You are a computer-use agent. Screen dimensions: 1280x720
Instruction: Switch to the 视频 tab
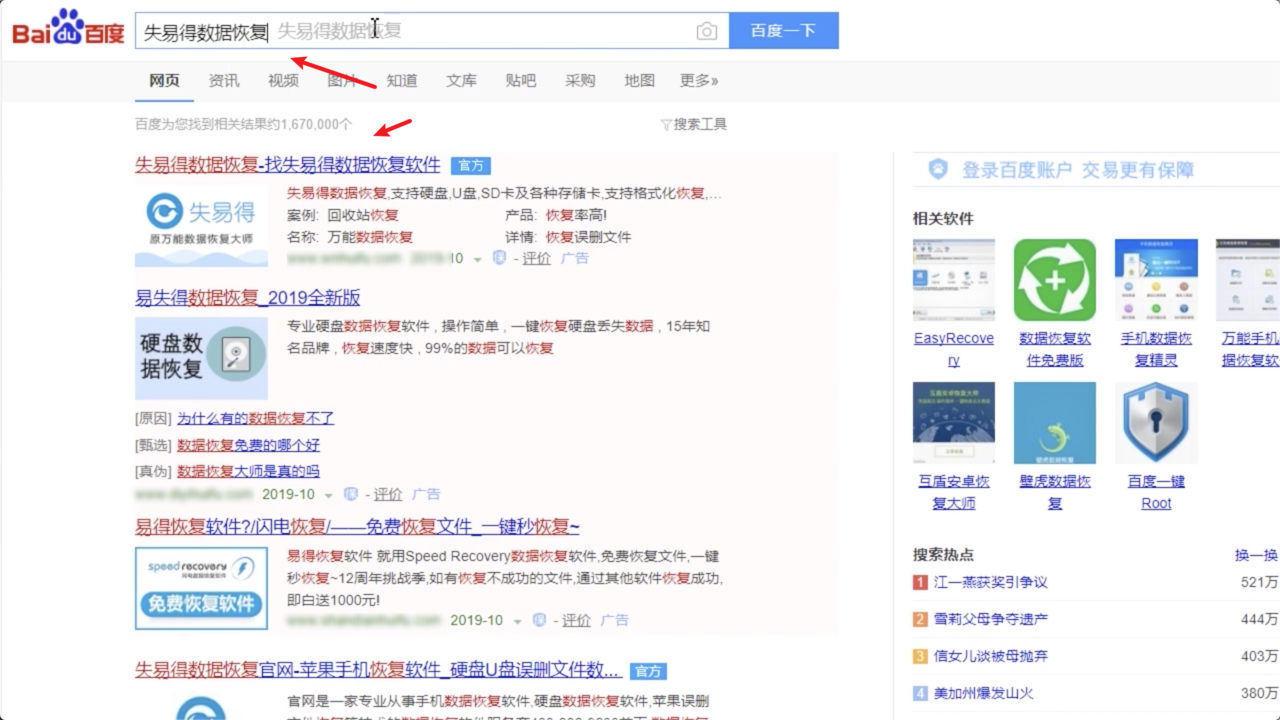pyautogui.click(x=283, y=81)
